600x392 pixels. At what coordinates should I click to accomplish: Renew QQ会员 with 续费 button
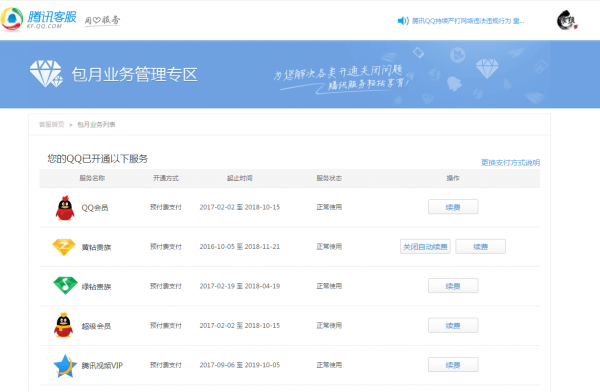[x=453, y=207]
